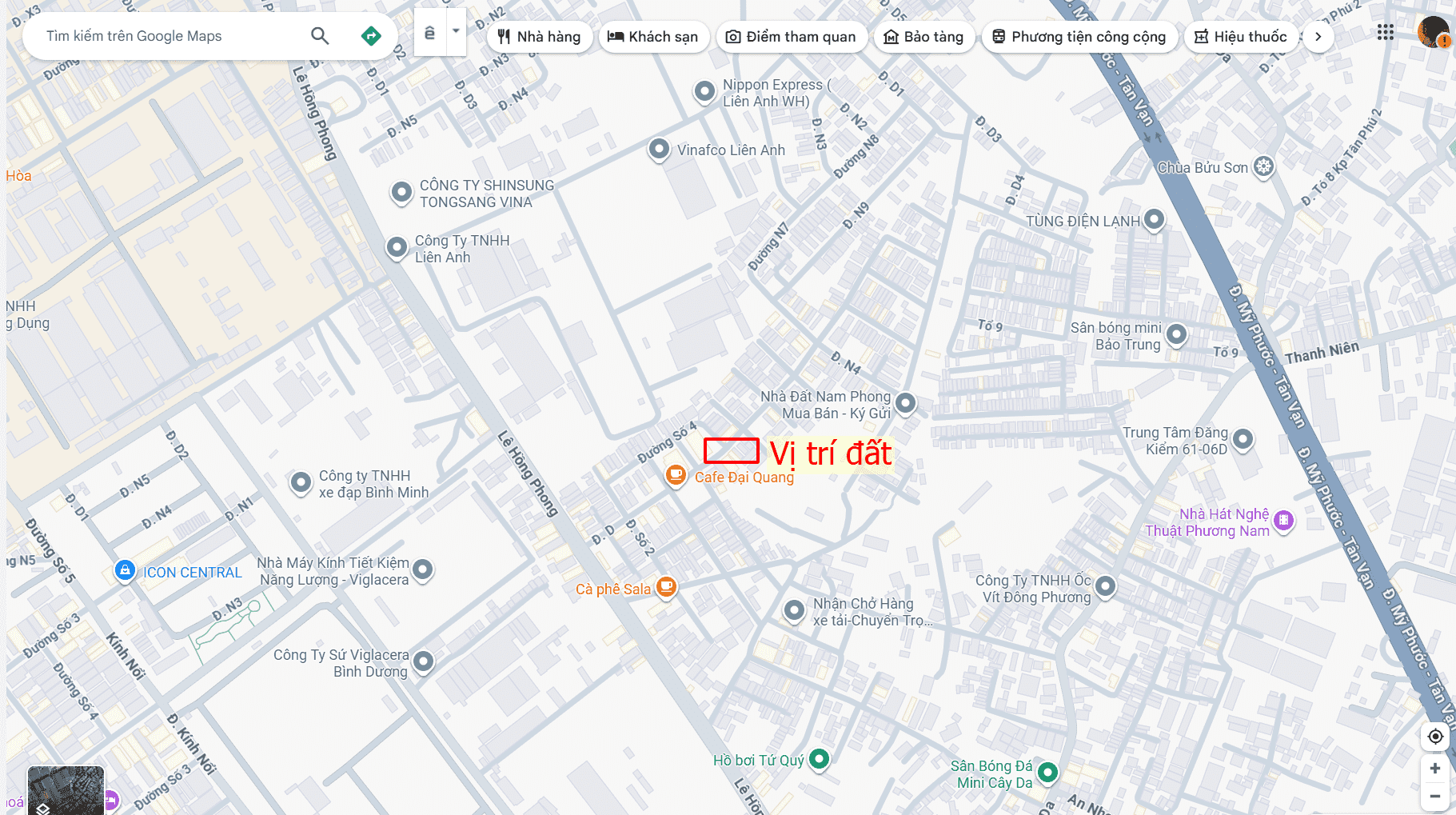The image size is (1456, 815).
Task: Zoom in with the plus button
Action: point(1435,769)
